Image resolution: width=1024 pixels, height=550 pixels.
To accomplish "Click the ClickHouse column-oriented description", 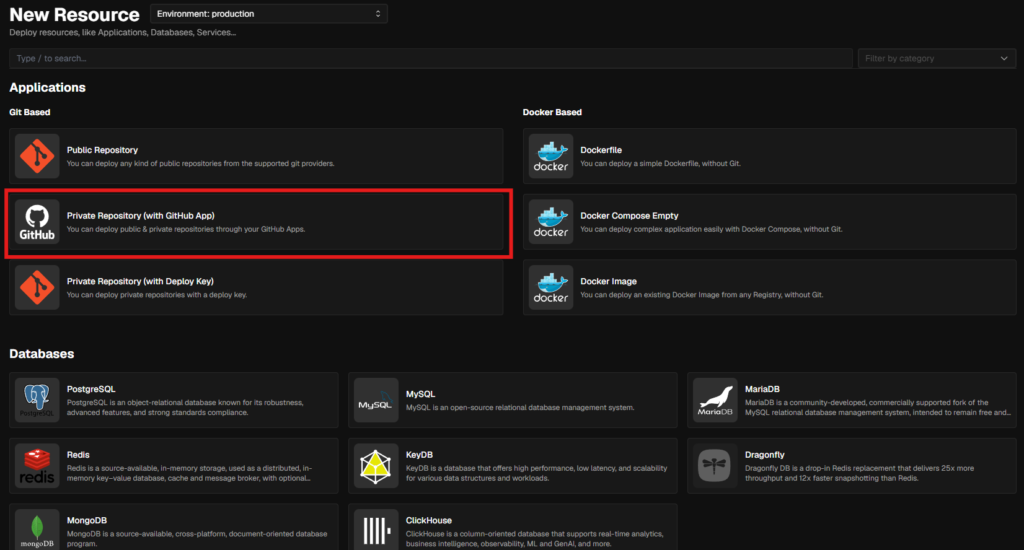I will (534, 539).
